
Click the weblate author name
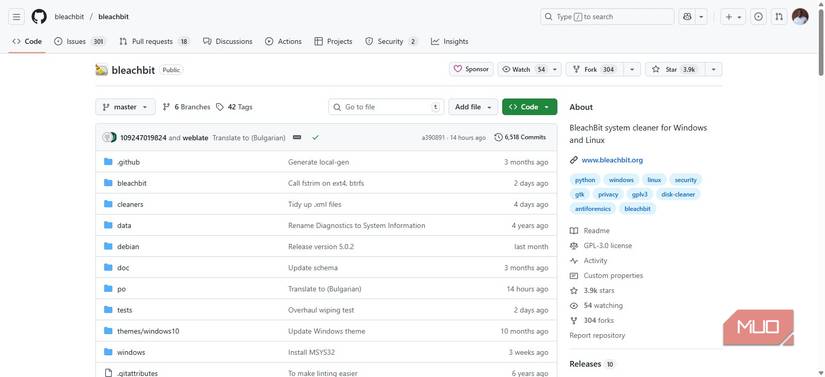tap(195, 138)
